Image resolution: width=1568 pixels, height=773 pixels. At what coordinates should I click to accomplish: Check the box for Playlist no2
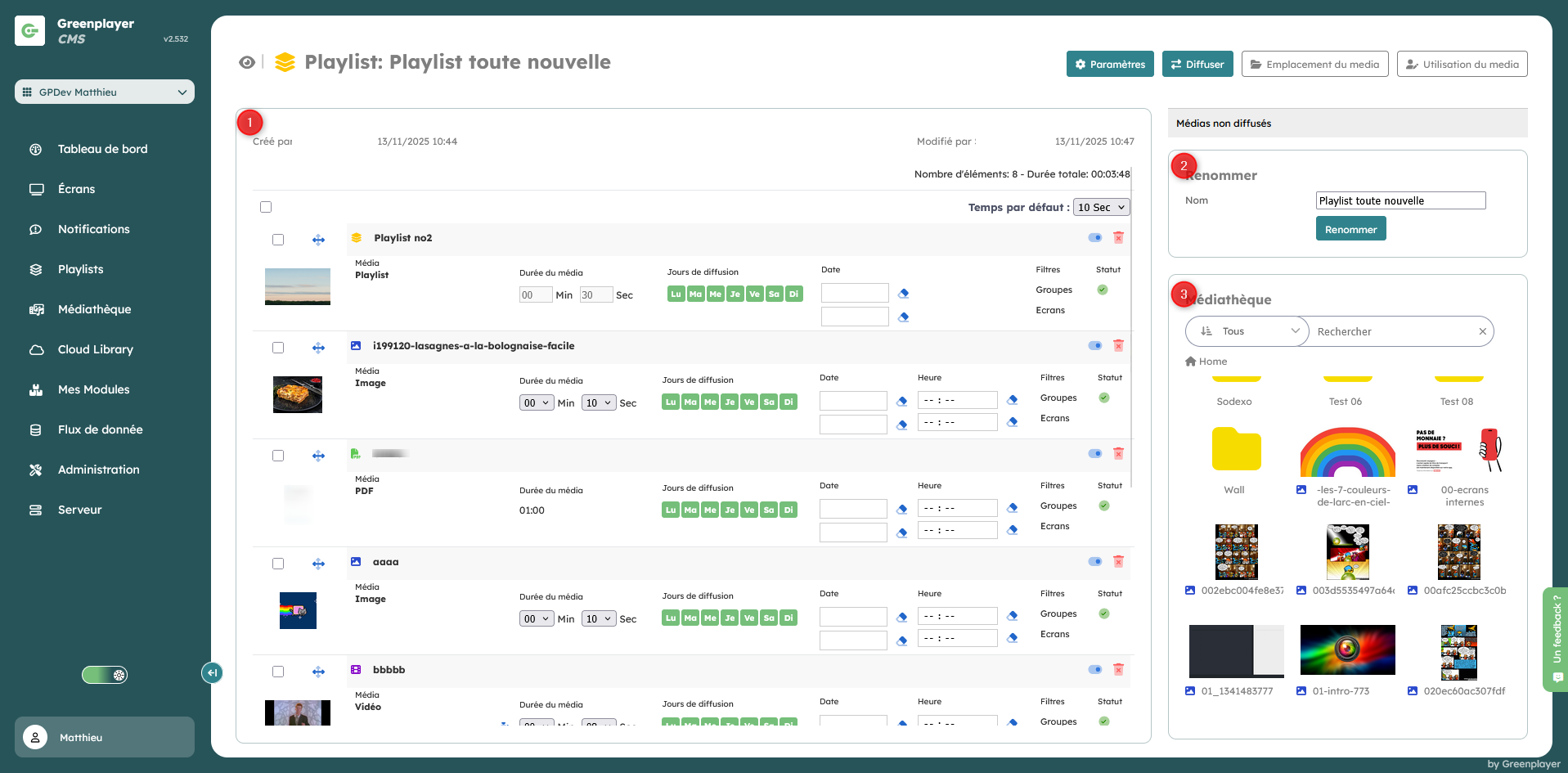tap(278, 240)
